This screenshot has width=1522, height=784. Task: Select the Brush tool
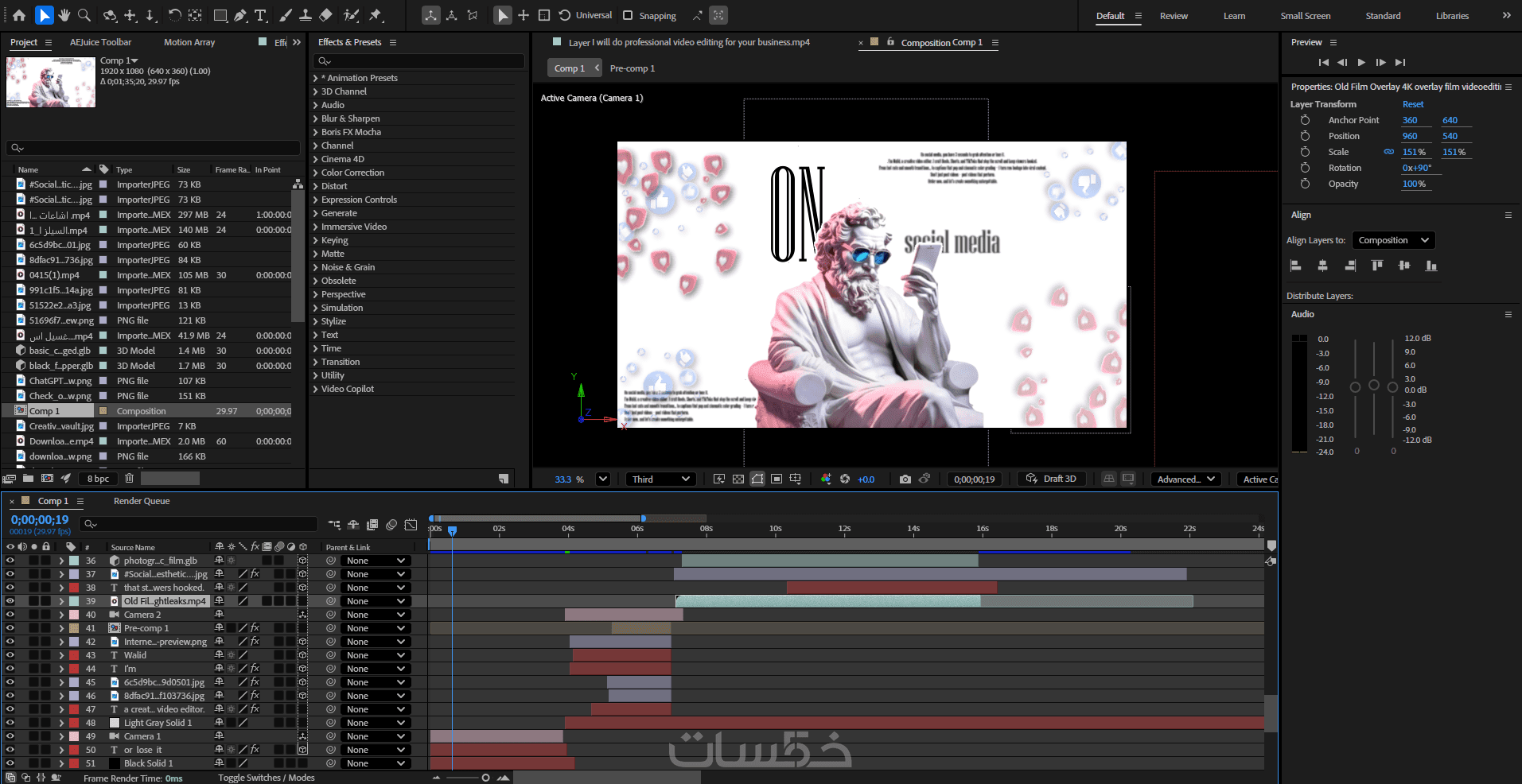point(286,15)
